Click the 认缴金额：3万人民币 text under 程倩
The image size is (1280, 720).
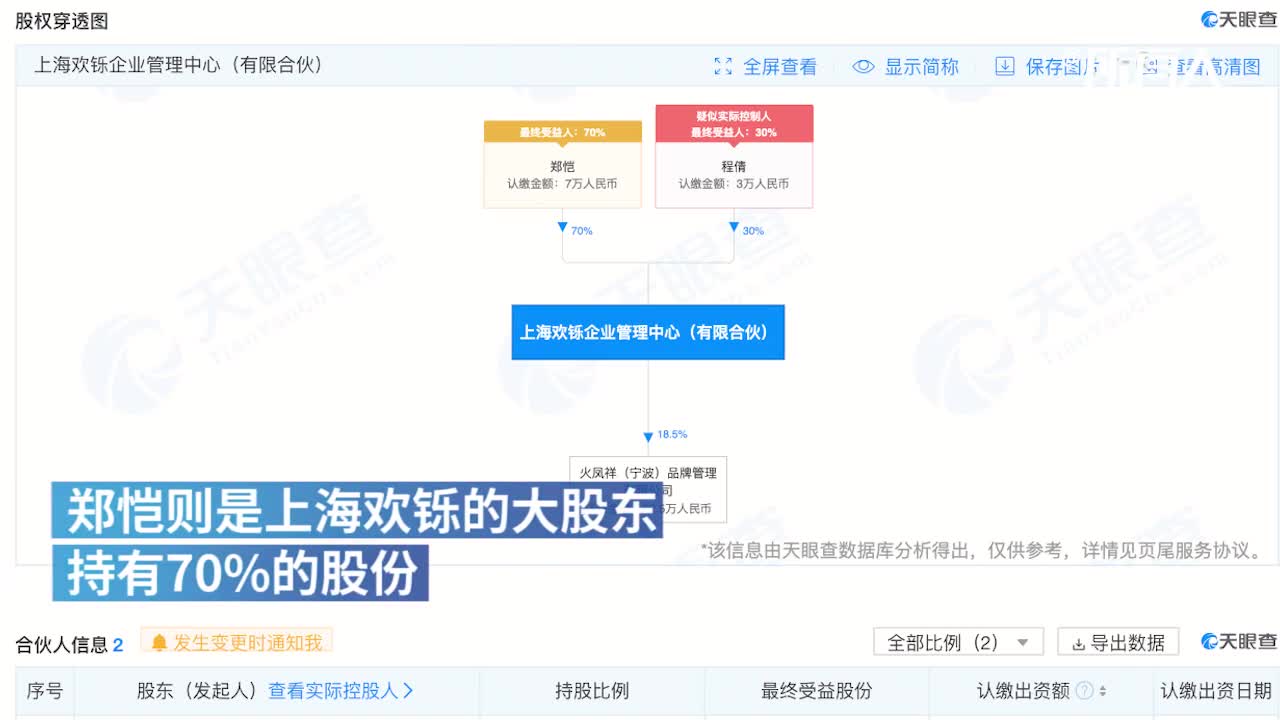point(734,184)
